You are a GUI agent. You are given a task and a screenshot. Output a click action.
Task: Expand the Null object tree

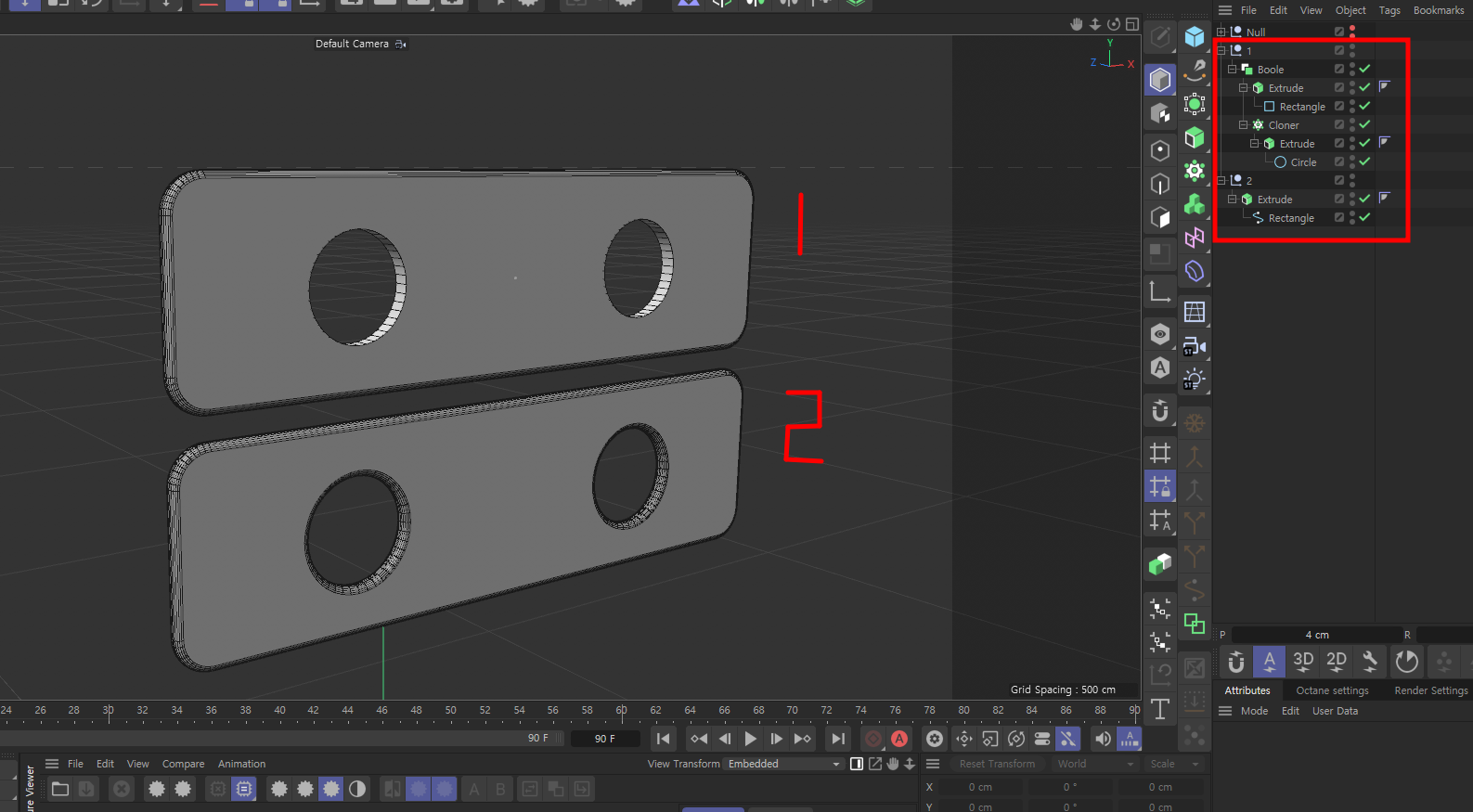1221,32
